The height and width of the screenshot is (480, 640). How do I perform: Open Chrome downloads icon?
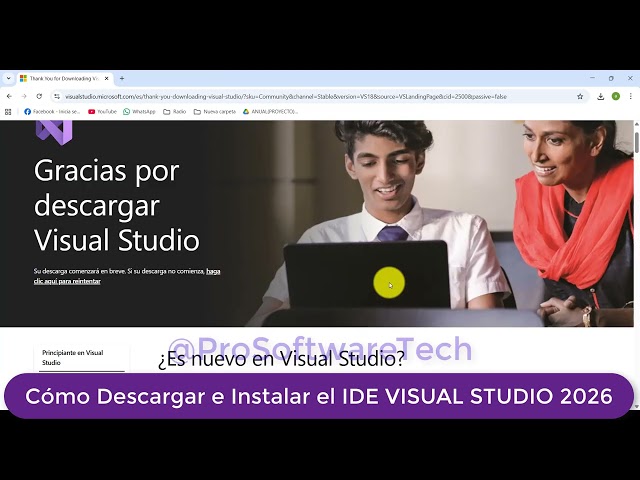point(600,96)
